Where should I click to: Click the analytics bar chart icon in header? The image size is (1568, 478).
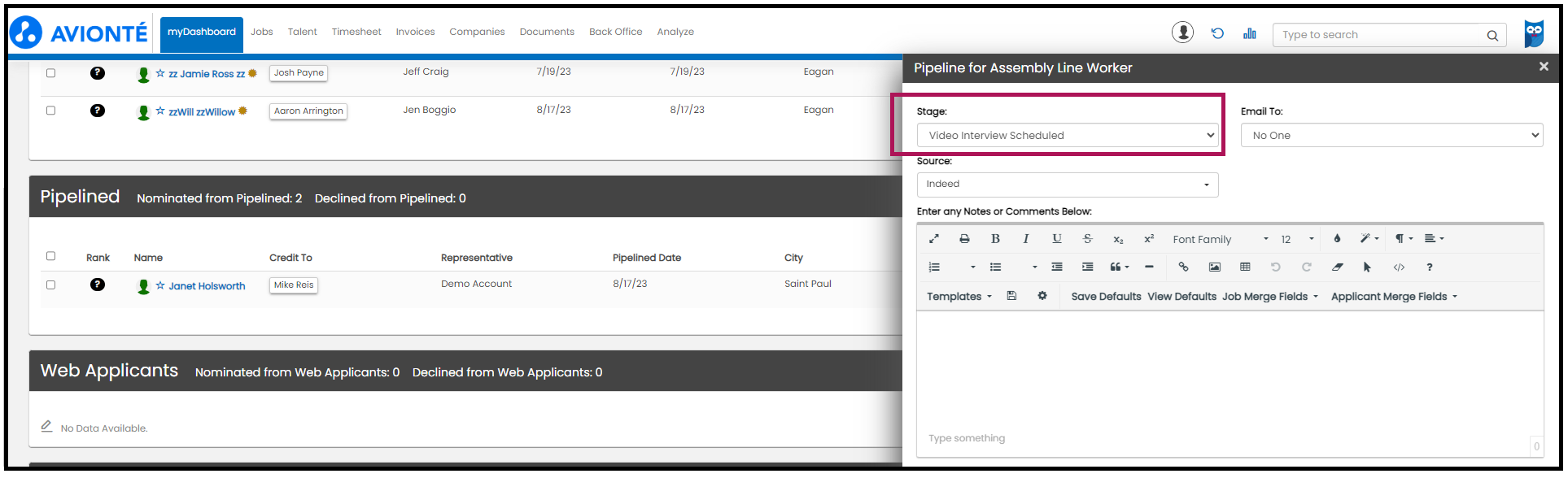coord(1250,33)
